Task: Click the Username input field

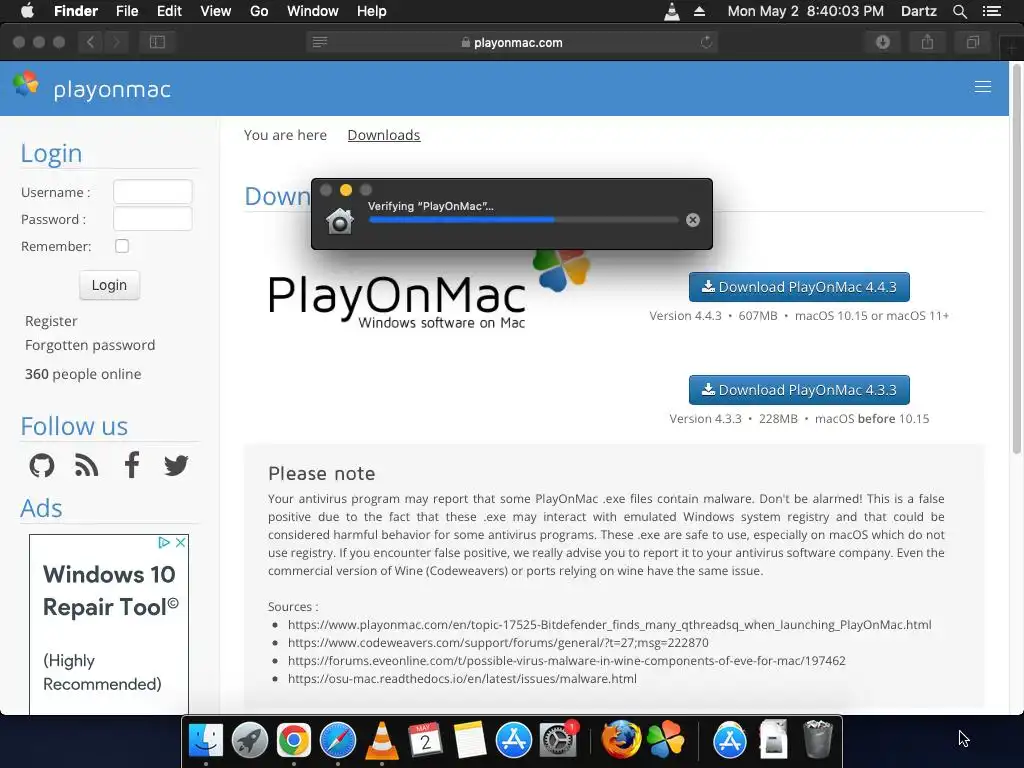Action: (152, 192)
